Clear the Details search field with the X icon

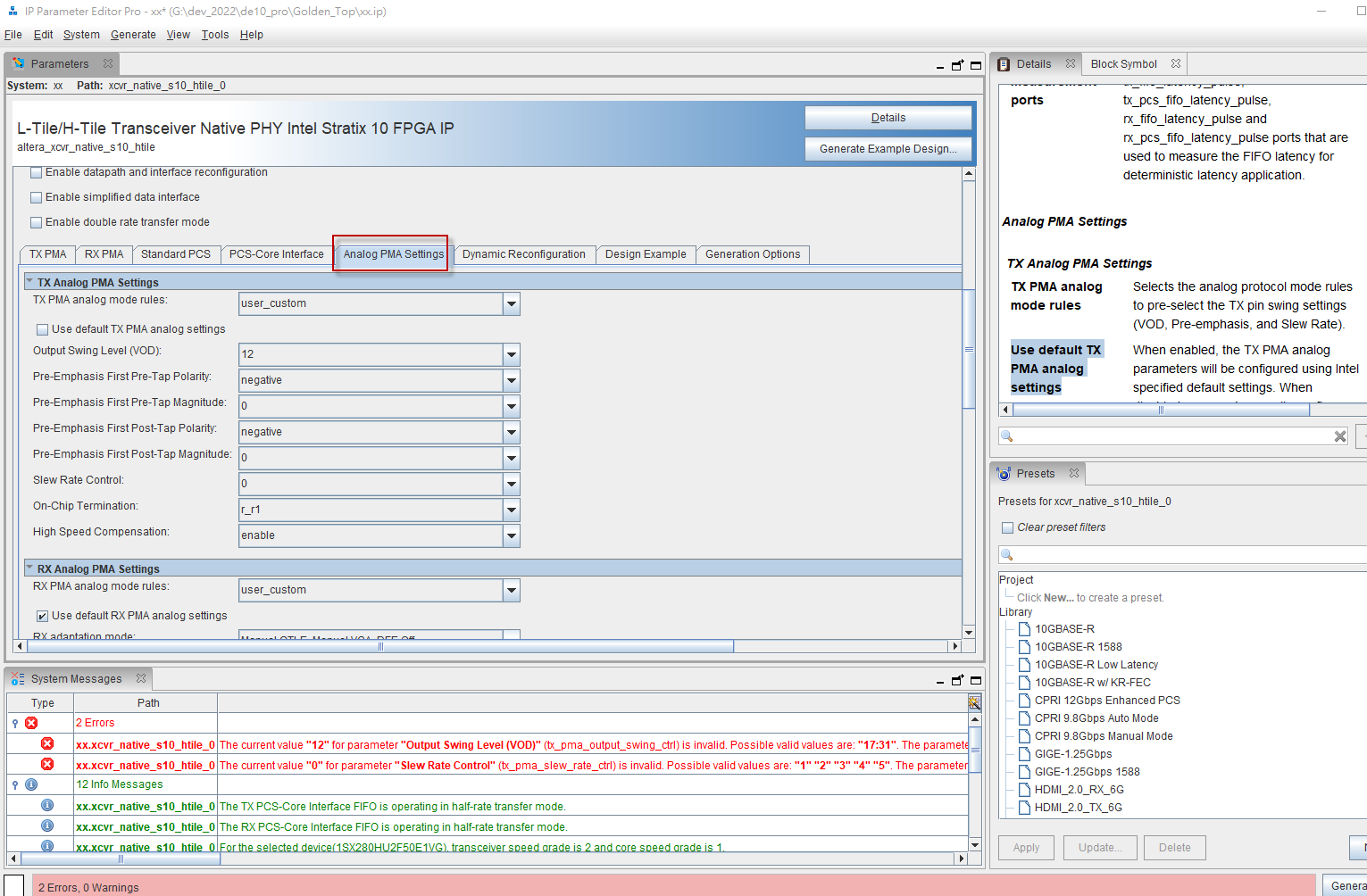point(1340,436)
